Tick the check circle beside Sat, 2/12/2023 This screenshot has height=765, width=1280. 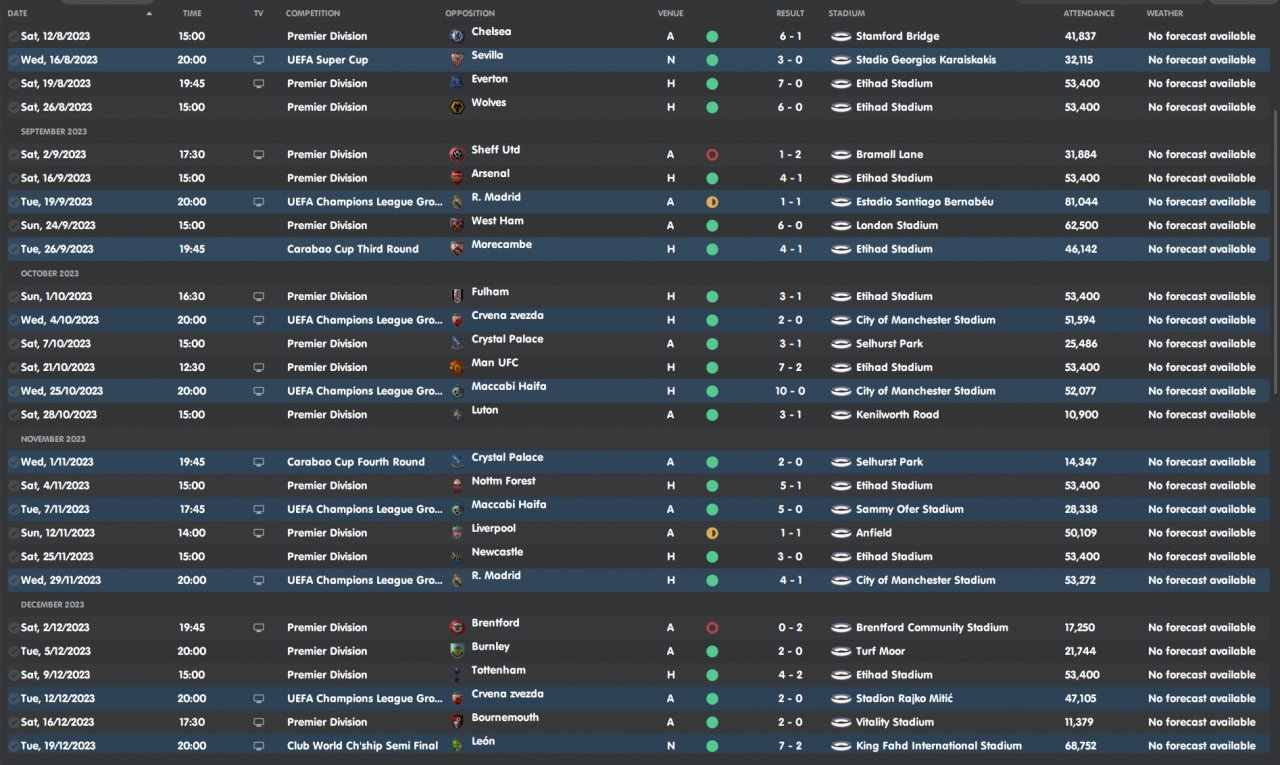13,628
